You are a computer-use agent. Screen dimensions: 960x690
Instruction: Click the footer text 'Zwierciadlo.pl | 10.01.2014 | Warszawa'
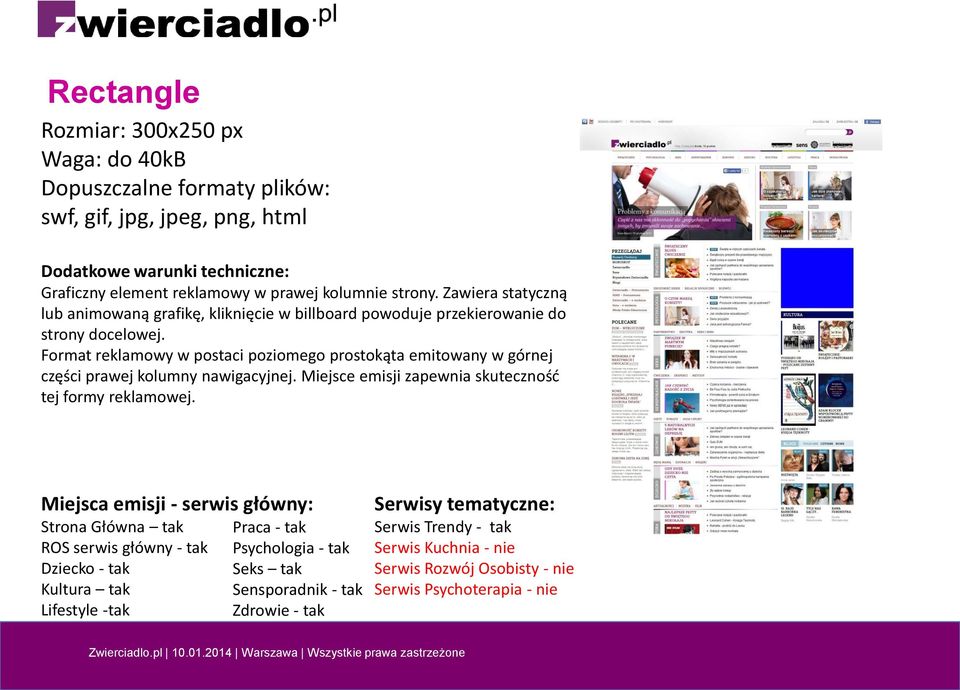[193, 653]
